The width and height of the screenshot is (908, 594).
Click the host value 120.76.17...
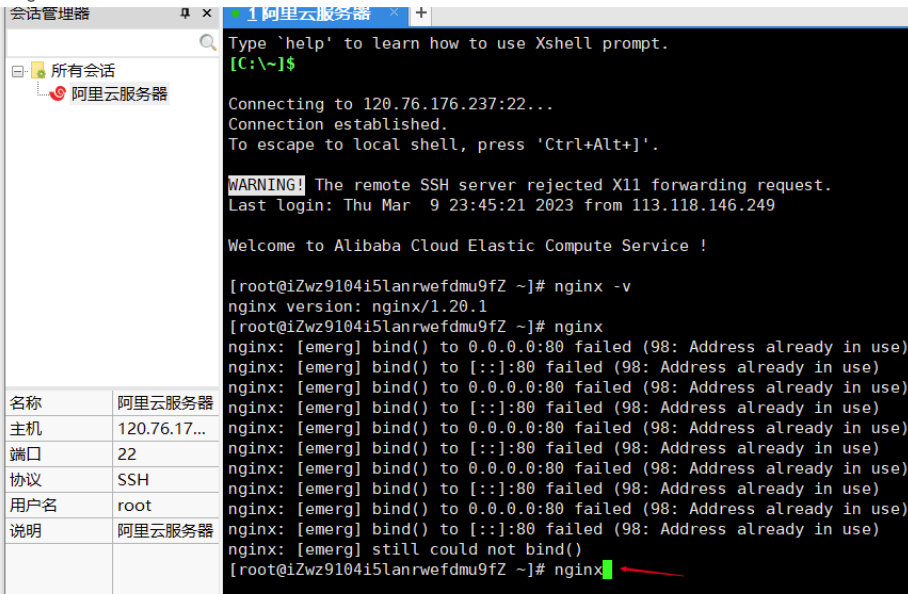tap(161, 428)
